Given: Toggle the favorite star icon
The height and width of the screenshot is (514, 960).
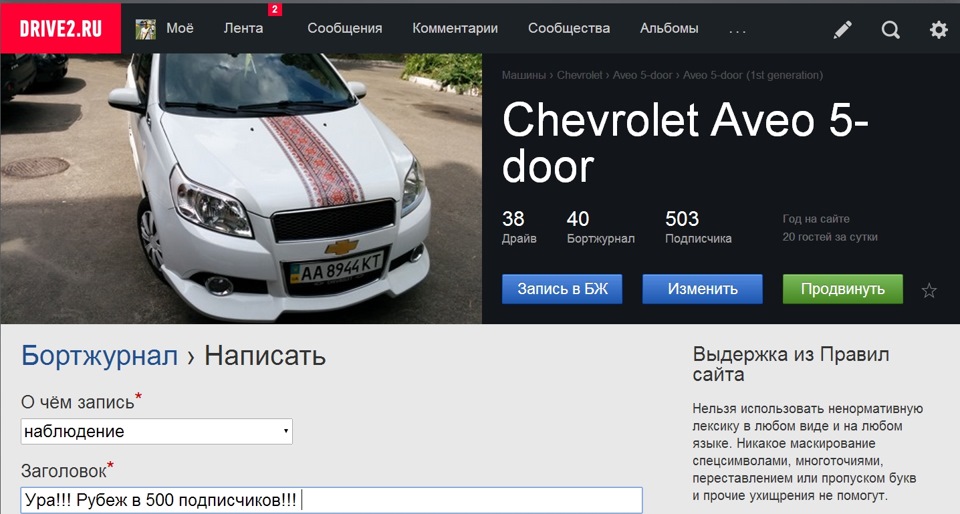Looking at the screenshot, I should 929,290.
